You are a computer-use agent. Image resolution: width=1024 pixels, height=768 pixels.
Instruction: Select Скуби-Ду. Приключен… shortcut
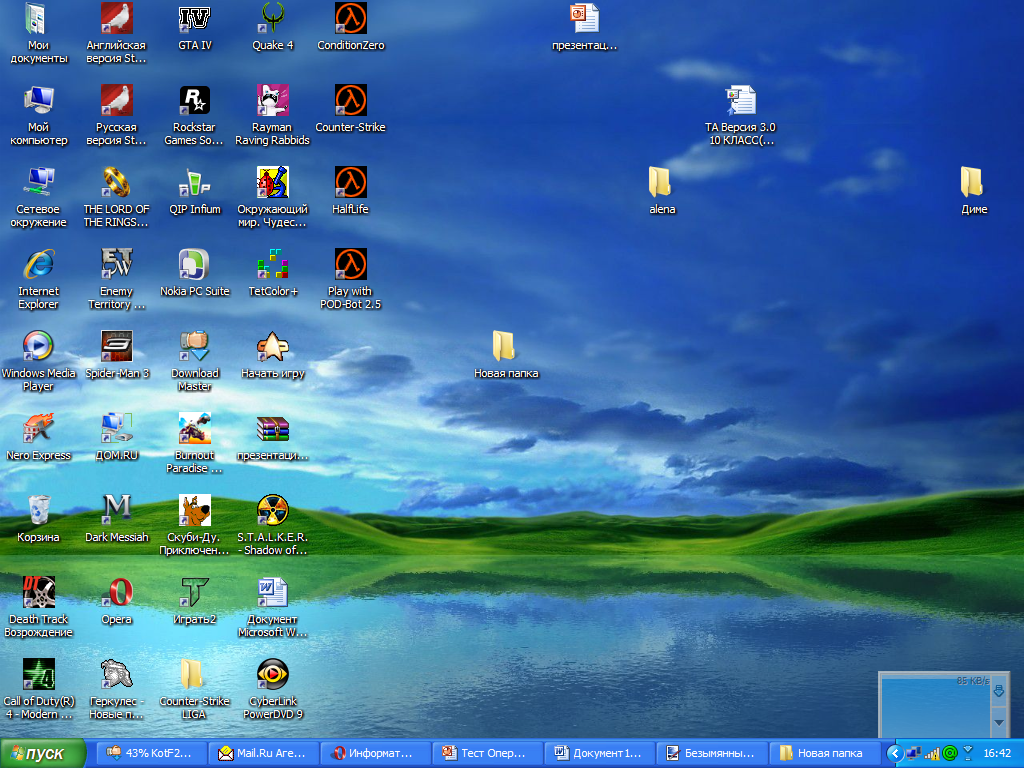point(195,525)
